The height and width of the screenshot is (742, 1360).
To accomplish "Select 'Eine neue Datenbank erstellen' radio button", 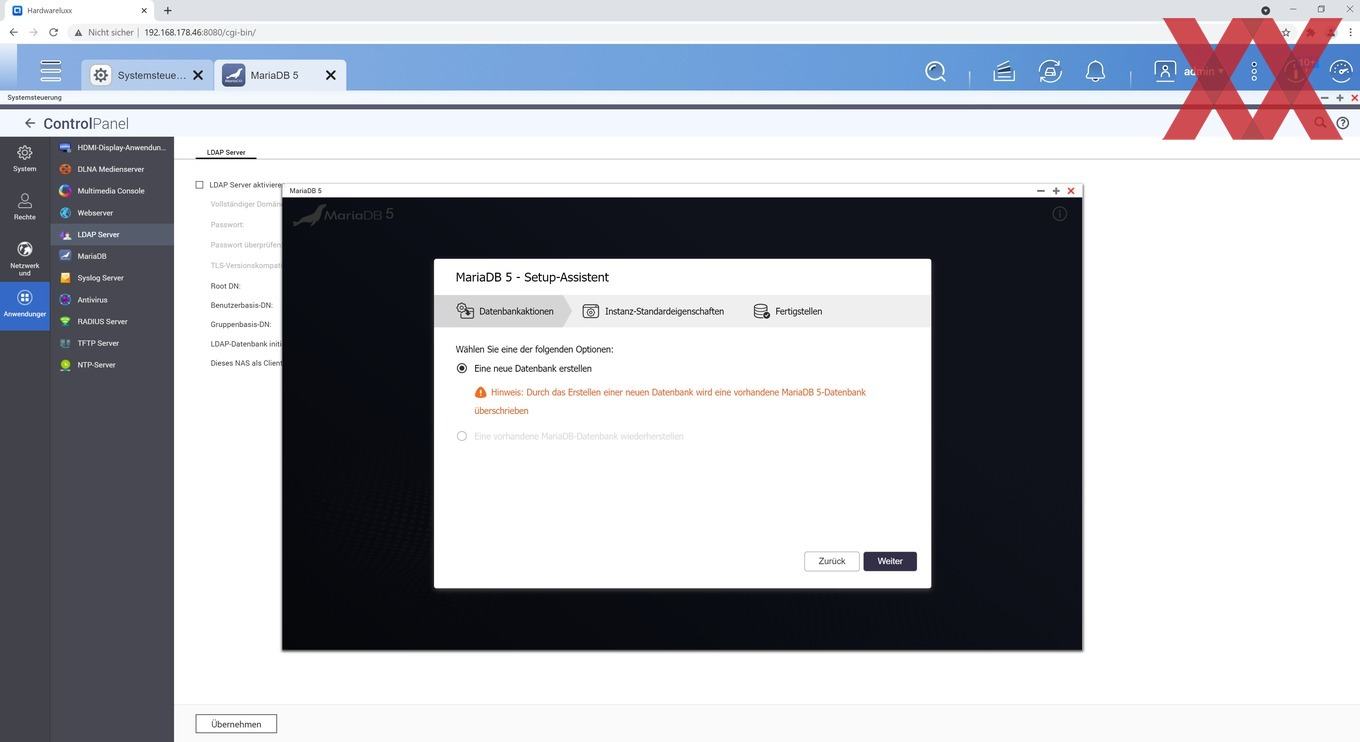I will tap(462, 368).
